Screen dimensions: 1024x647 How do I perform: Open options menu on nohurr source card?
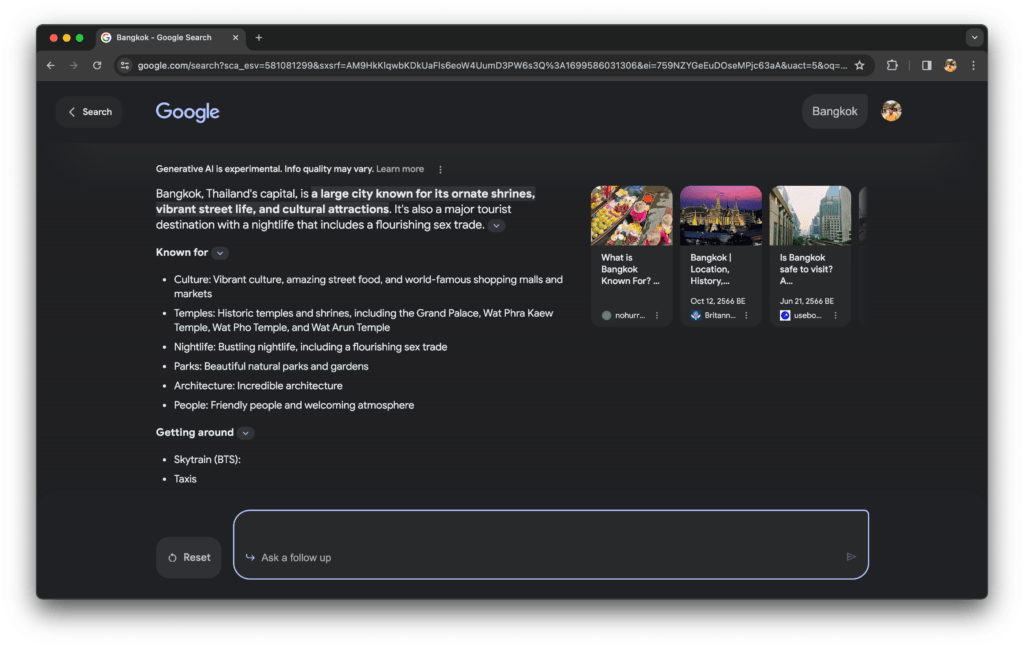[657, 315]
